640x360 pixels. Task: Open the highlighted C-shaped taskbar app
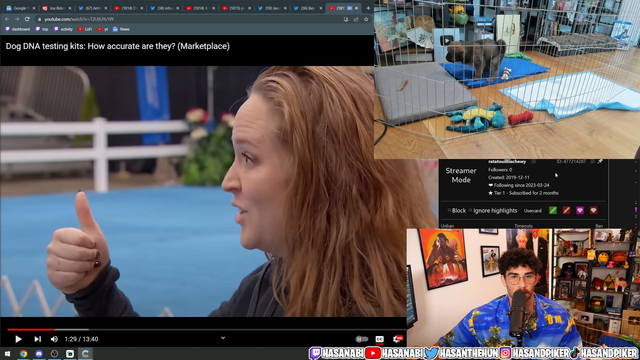(x=85, y=353)
